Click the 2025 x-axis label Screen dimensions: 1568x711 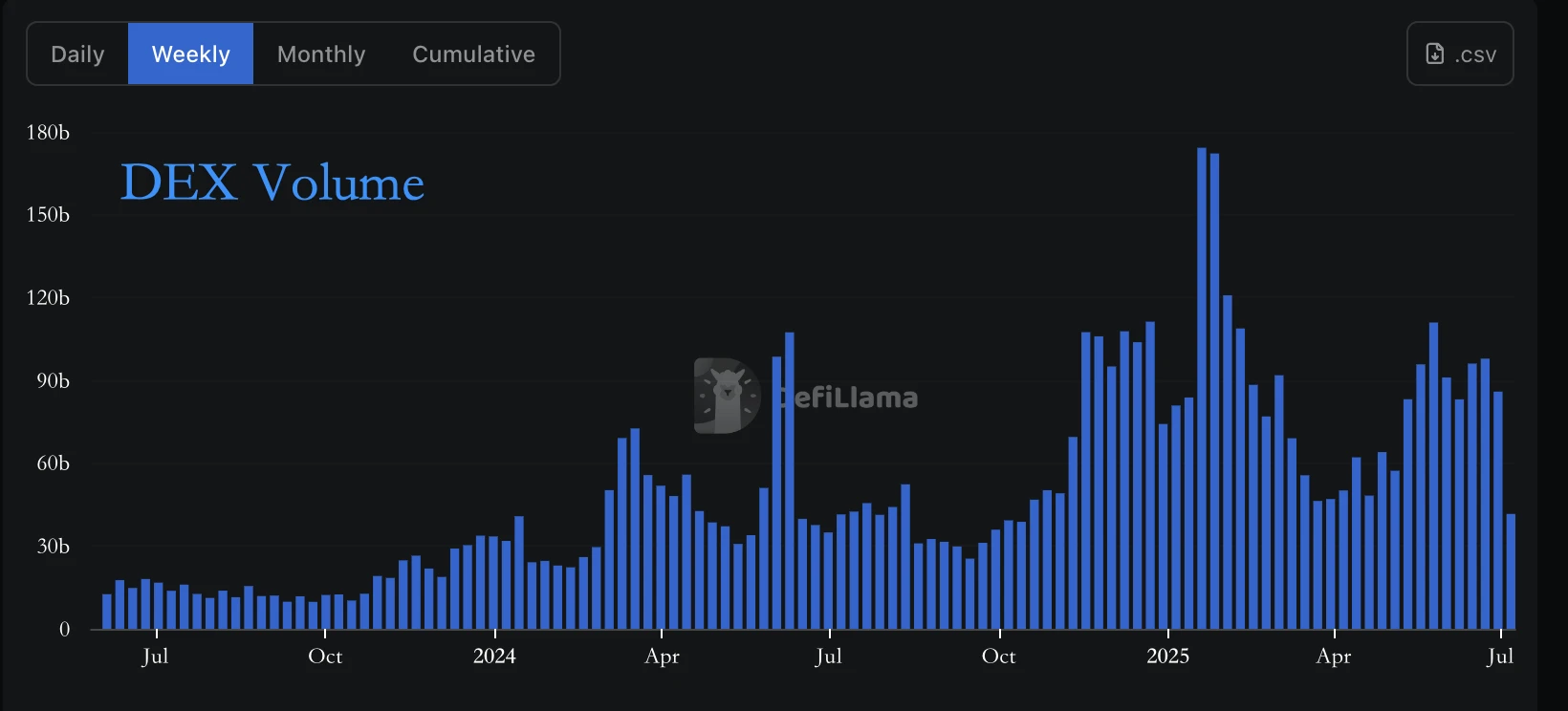coord(1167,657)
